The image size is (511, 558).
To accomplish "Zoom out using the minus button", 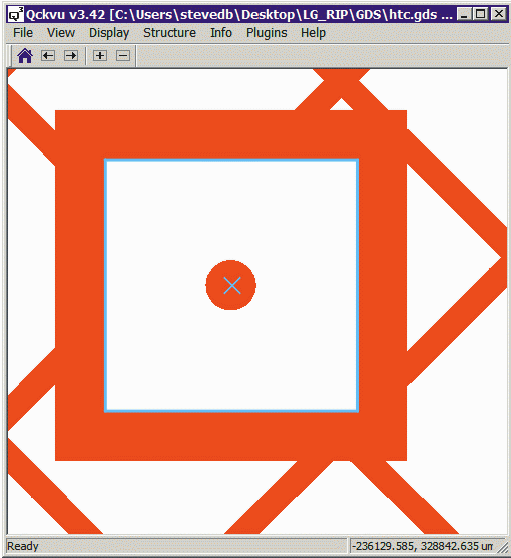I will [123, 56].
